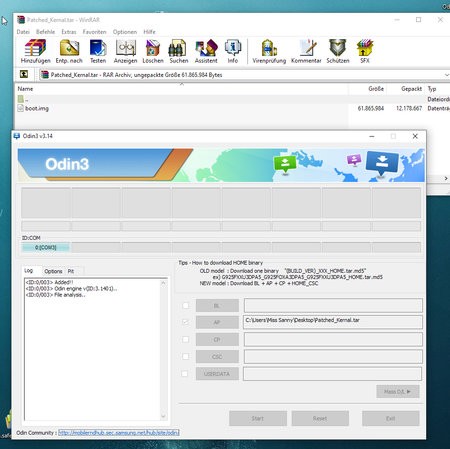
Task: Switch to the Pit tab in Odin
Action: coord(71,271)
